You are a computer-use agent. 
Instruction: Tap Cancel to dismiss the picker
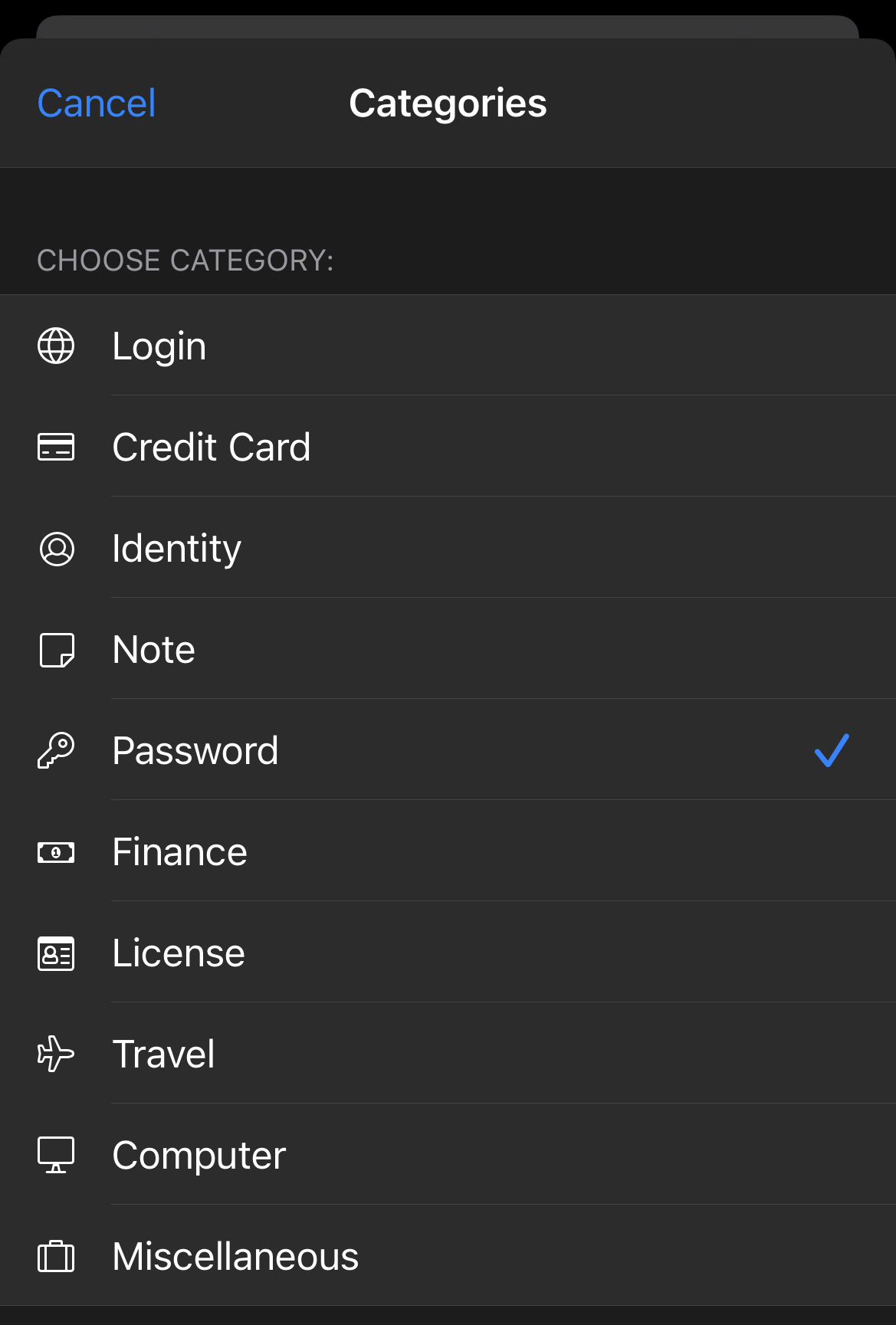[95, 103]
